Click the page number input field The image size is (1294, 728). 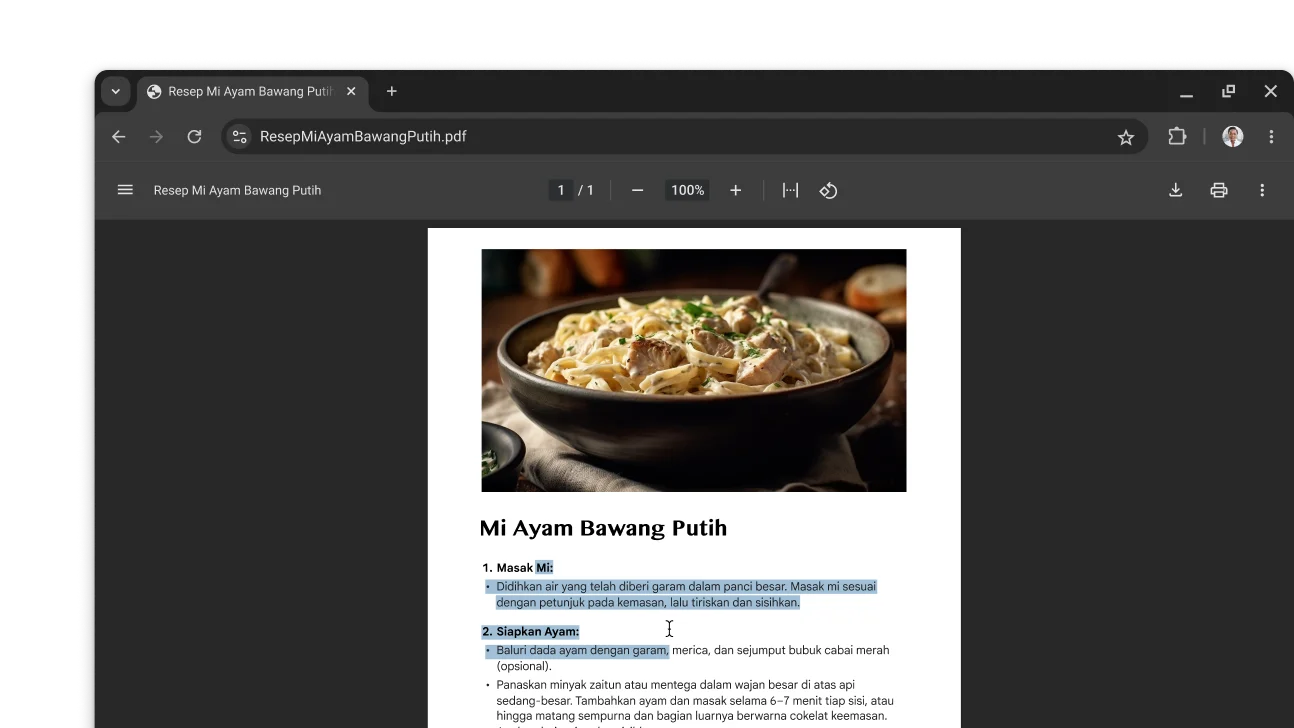click(x=561, y=190)
